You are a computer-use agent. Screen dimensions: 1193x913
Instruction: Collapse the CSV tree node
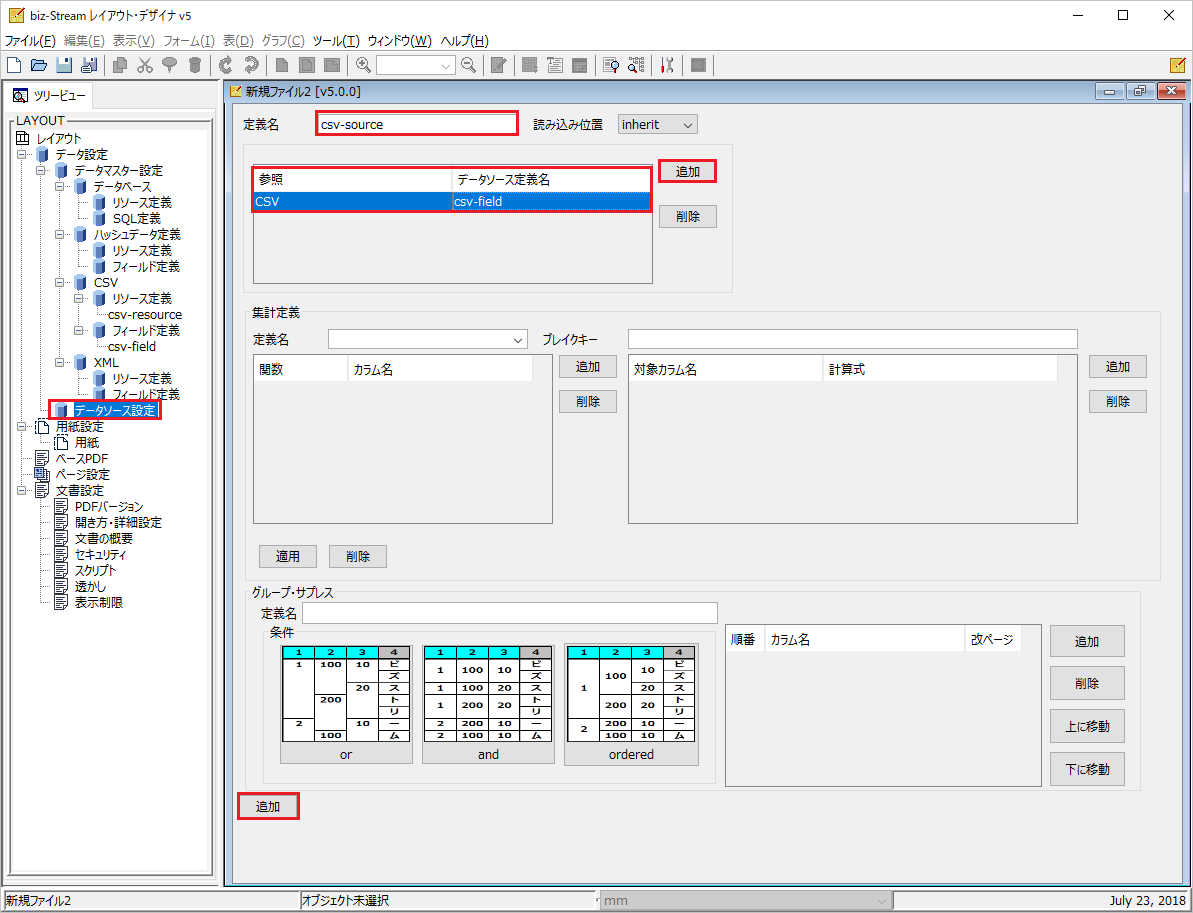(60, 282)
